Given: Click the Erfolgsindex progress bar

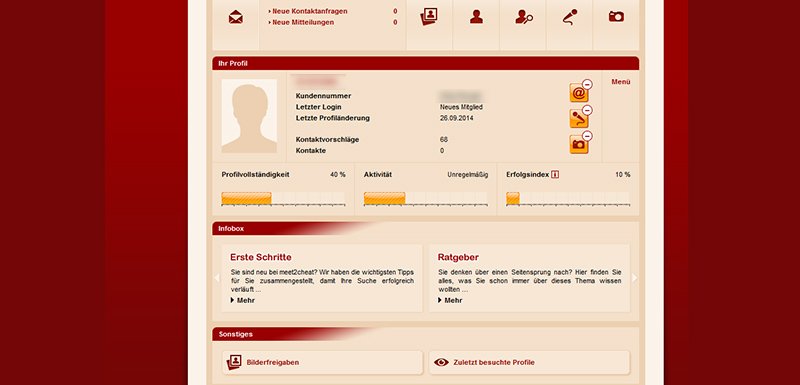Looking at the screenshot, I should tap(568, 198).
